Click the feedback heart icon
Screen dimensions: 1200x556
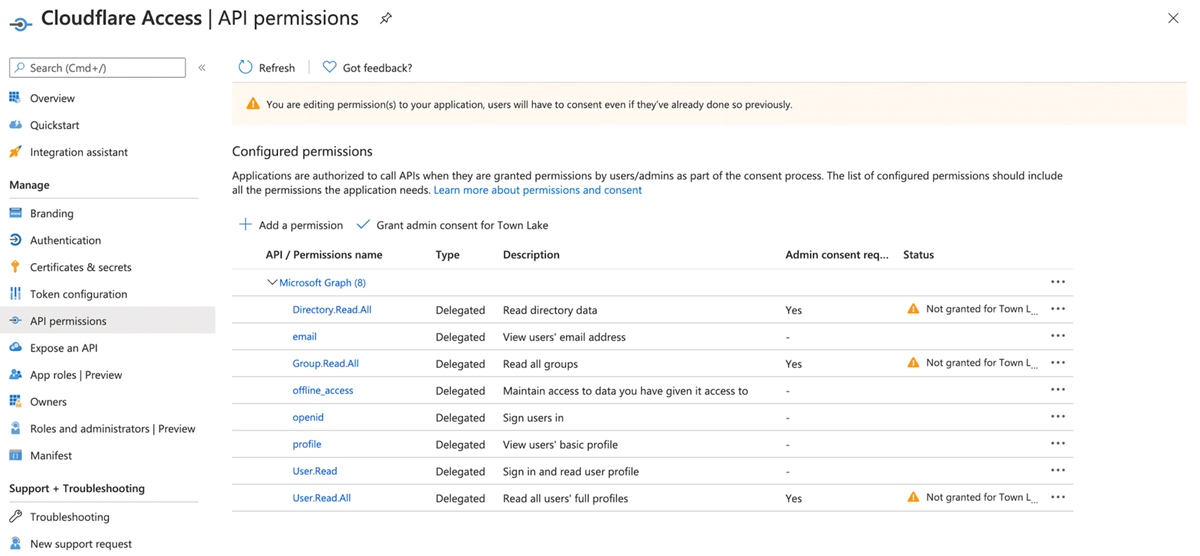point(330,67)
